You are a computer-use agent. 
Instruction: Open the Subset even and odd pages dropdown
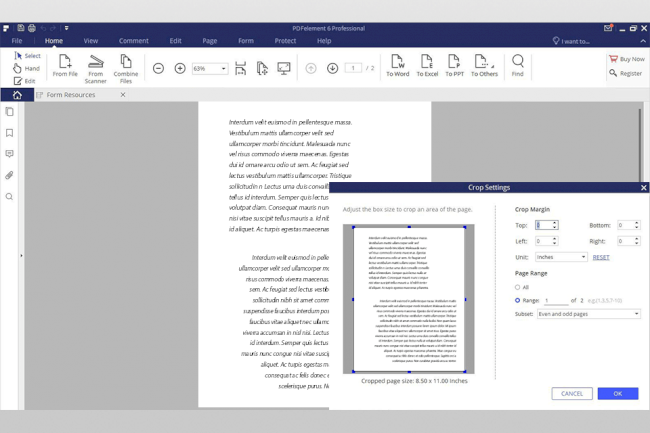pyautogui.click(x=589, y=314)
